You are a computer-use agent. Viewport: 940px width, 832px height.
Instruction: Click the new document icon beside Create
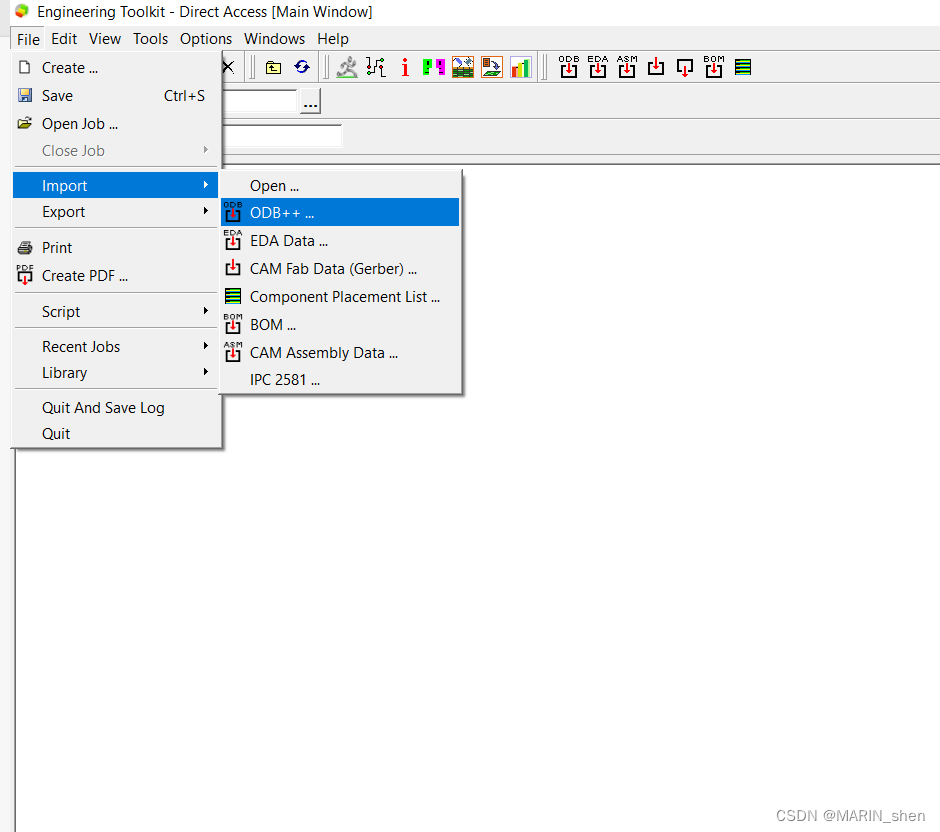pos(25,67)
